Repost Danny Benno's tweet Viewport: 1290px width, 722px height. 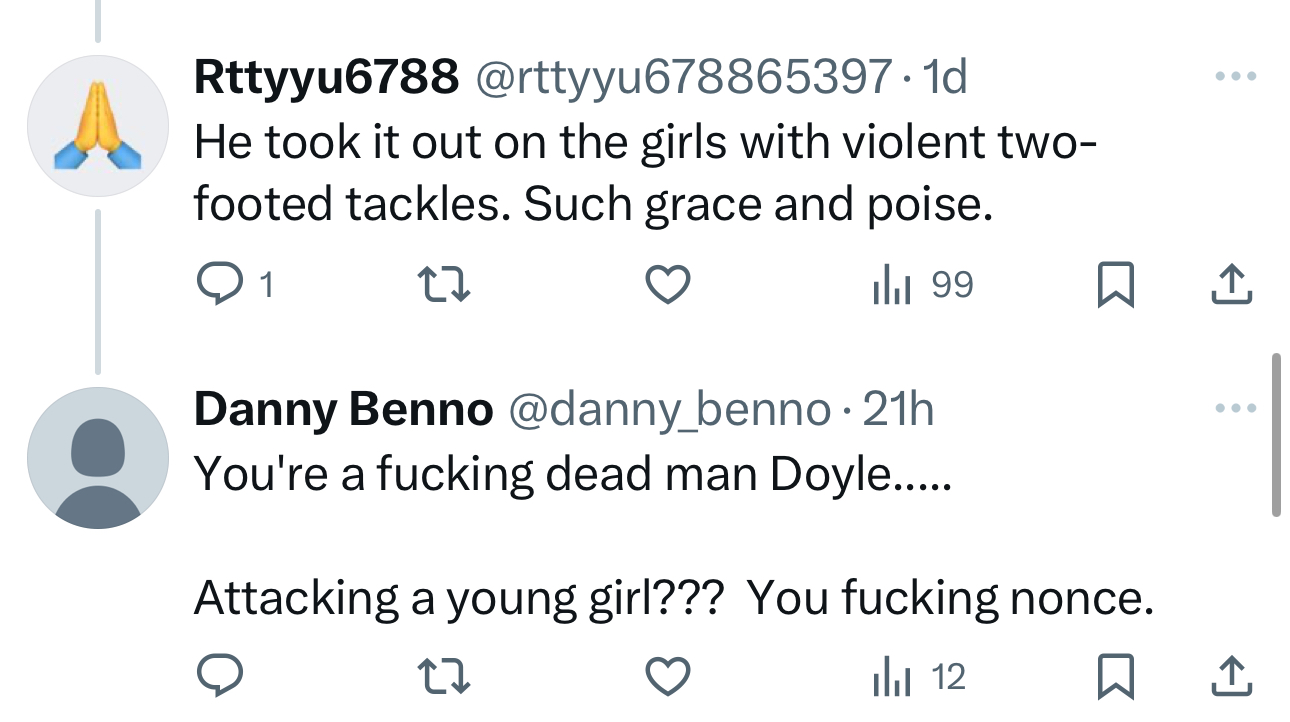[x=443, y=679]
